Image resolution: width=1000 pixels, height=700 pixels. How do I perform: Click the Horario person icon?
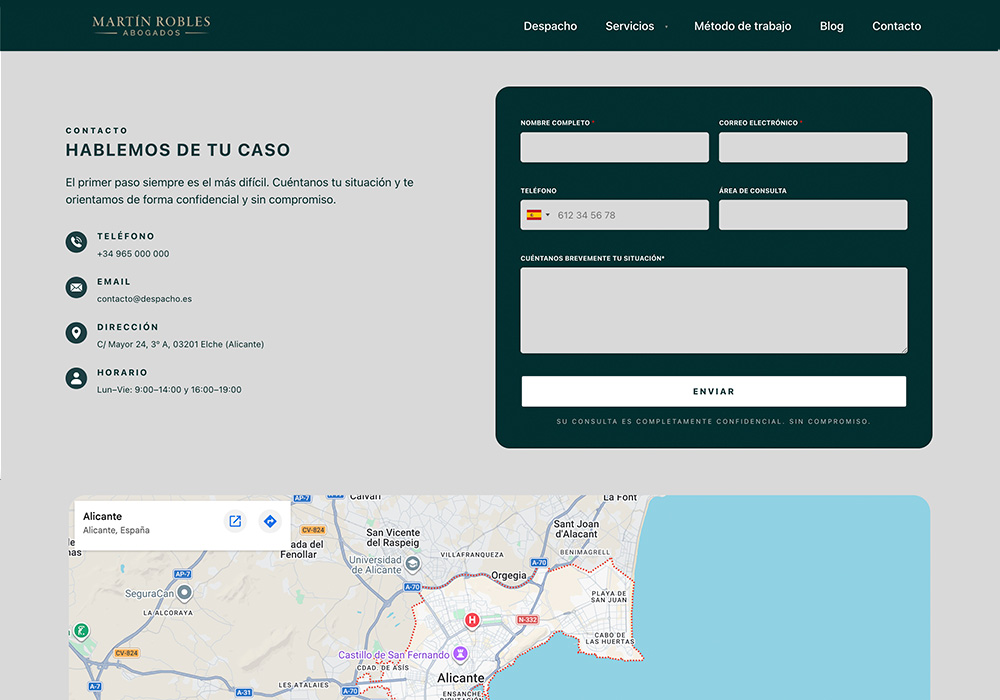pyautogui.click(x=77, y=378)
